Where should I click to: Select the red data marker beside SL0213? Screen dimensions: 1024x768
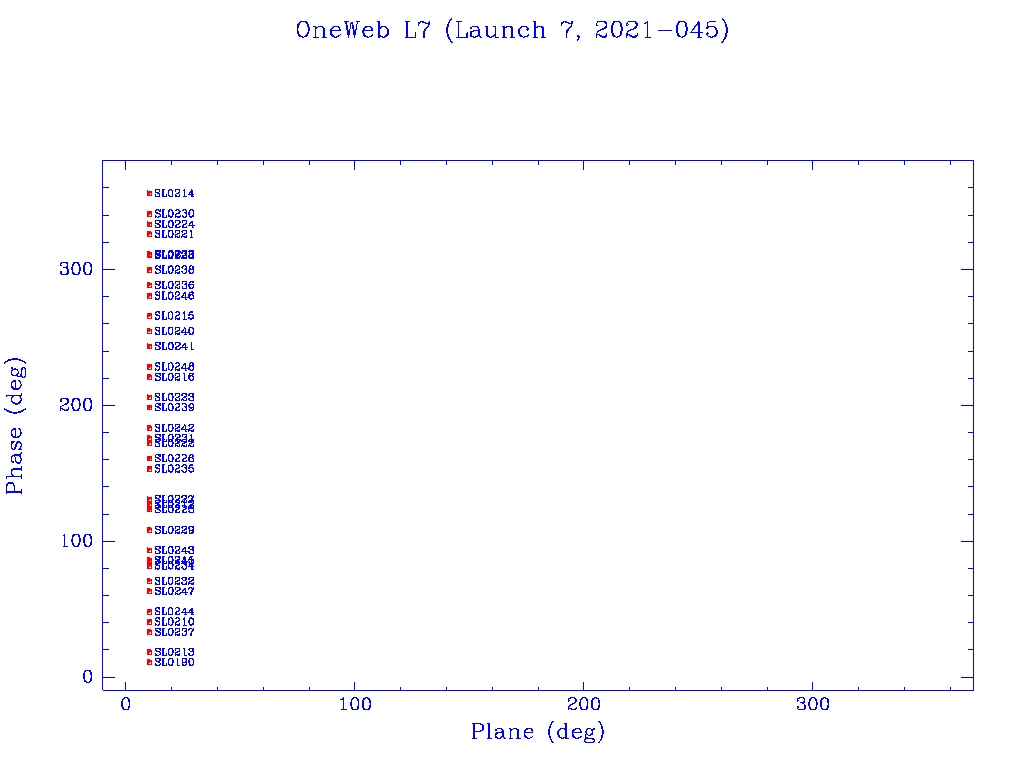coord(150,652)
